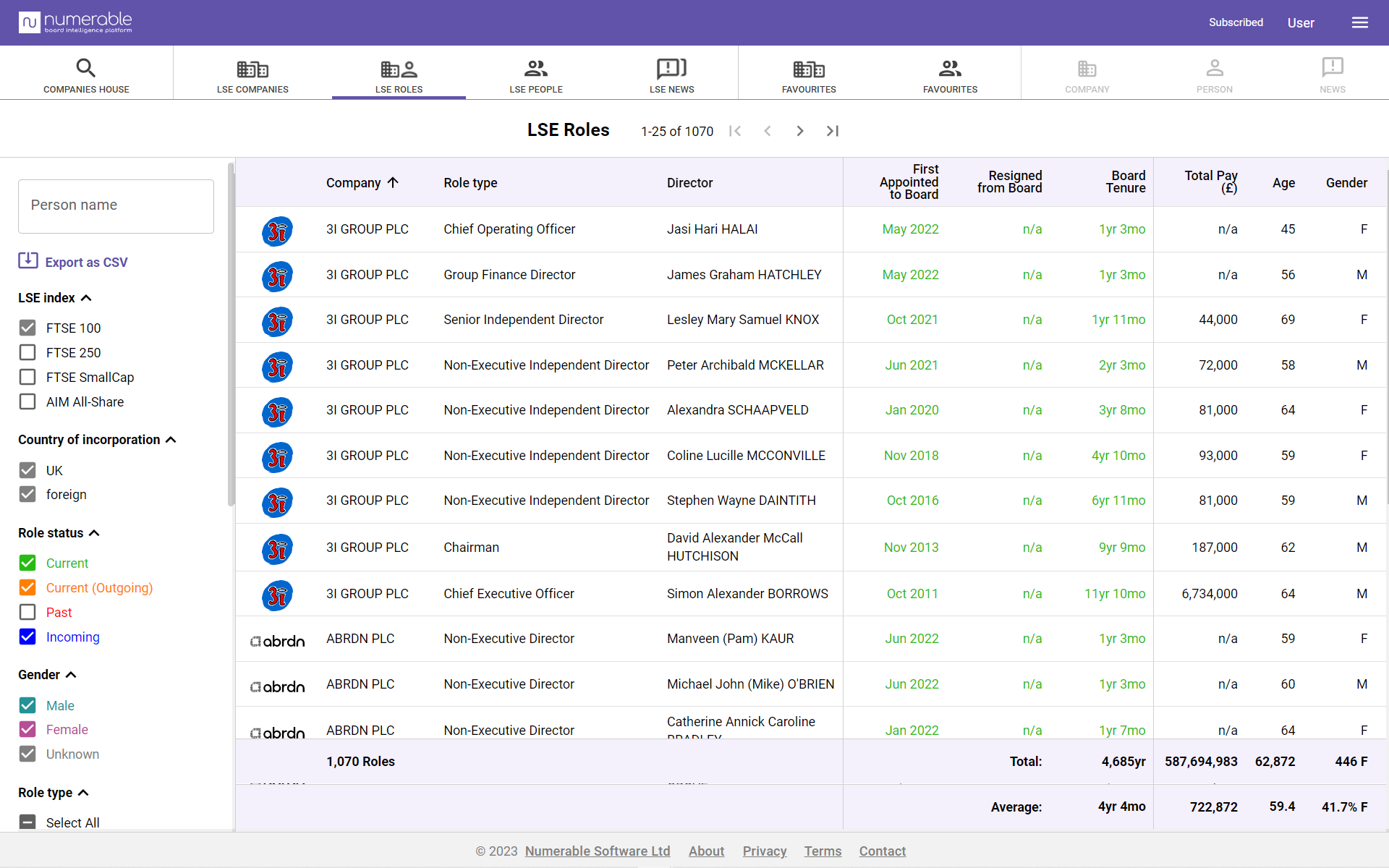Click the Export as CSV icon

pyautogui.click(x=28, y=260)
